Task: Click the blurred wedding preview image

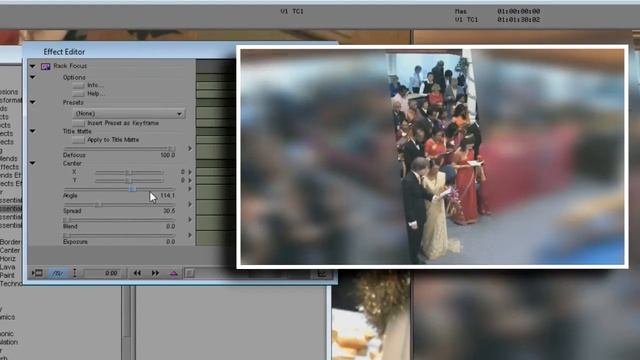Action: (x=432, y=157)
